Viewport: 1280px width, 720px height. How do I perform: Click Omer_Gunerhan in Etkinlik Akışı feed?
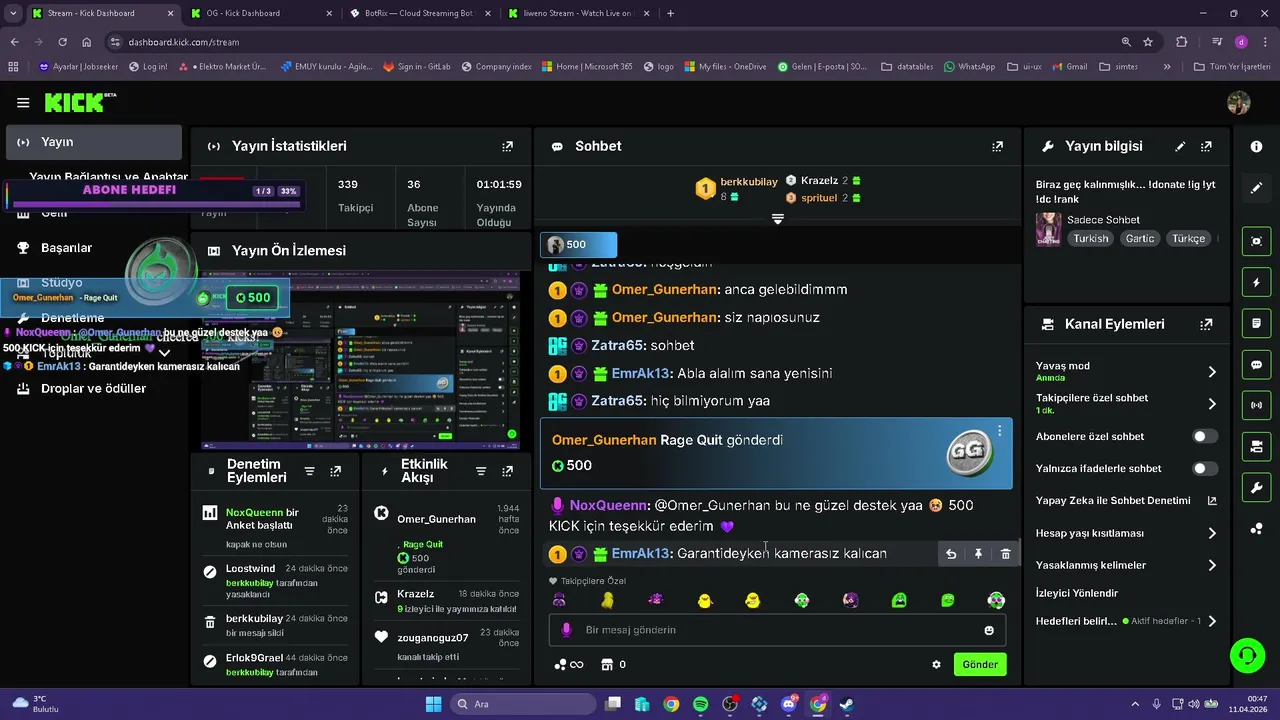click(x=436, y=519)
